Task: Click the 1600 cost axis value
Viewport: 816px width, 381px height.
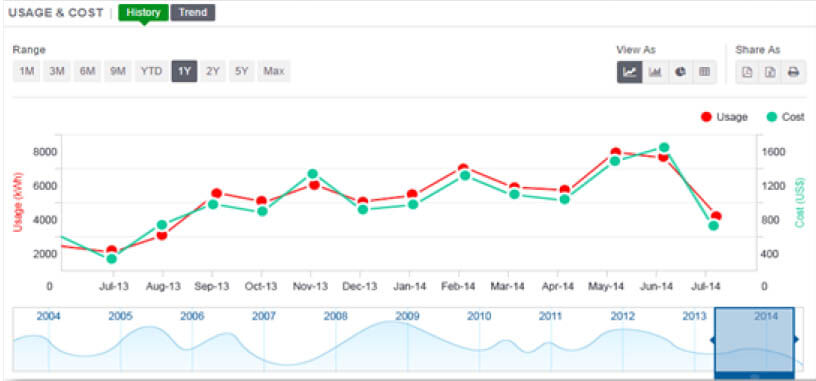Action: click(x=775, y=151)
